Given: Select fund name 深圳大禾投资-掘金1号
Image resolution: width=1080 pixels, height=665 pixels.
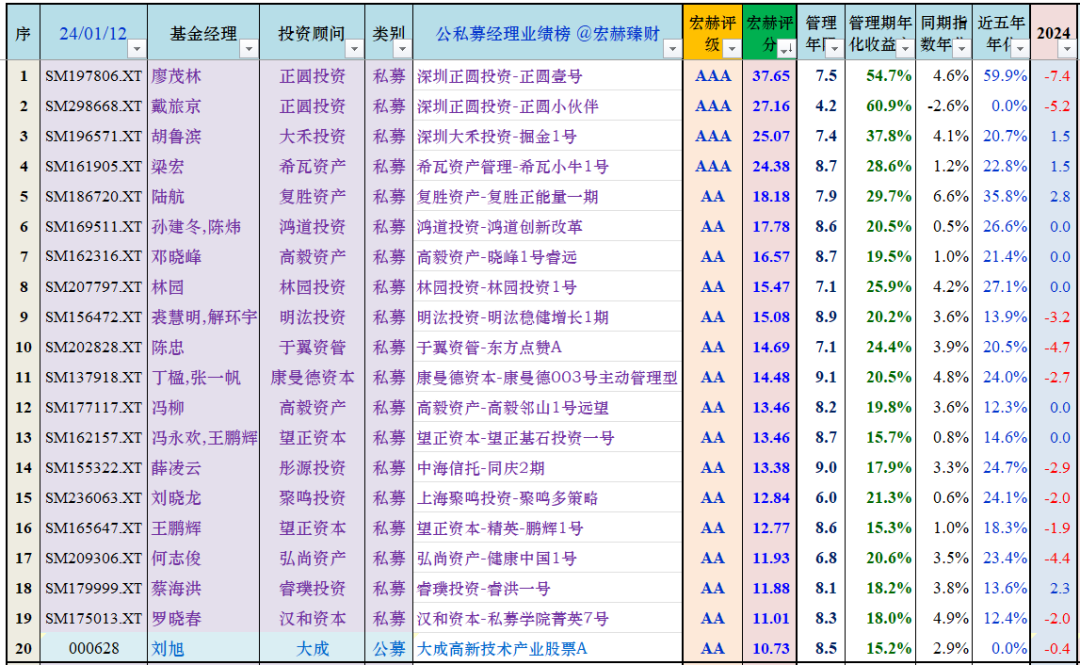Looking at the screenshot, I should (x=548, y=136).
